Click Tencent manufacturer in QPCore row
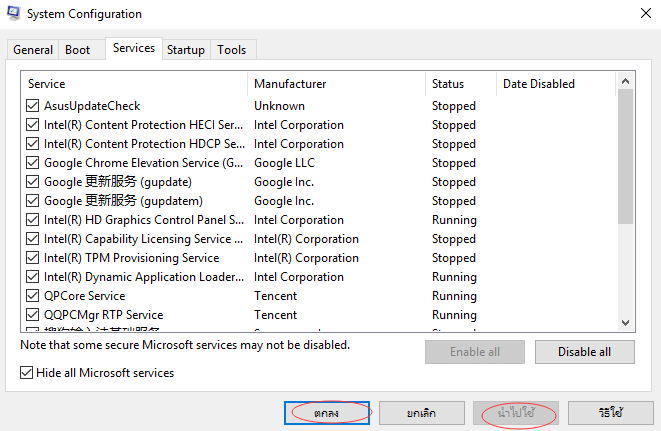This screenshot has width=661, height=431. click(x=275, y=296)
